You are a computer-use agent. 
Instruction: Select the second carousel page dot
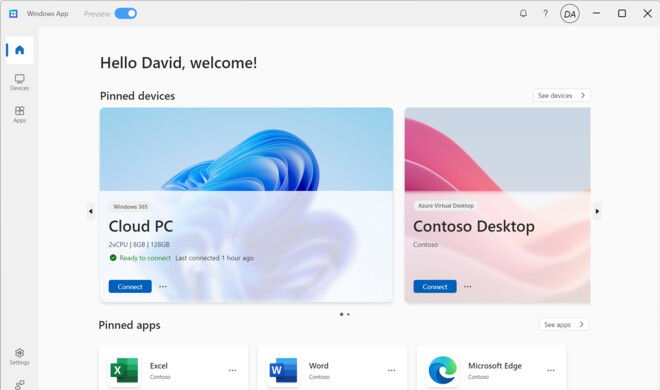(348, 314)
